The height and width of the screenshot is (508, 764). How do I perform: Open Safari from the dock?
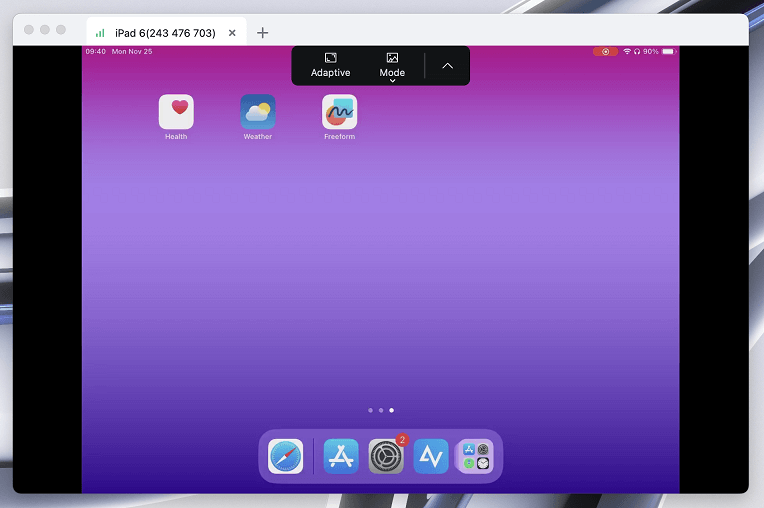pyautogui.click(x=286, y=456)
